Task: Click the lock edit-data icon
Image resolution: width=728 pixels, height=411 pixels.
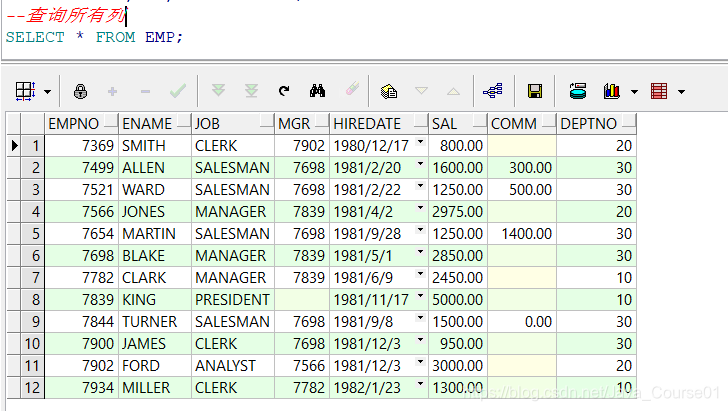Action: tap(80, 91)
